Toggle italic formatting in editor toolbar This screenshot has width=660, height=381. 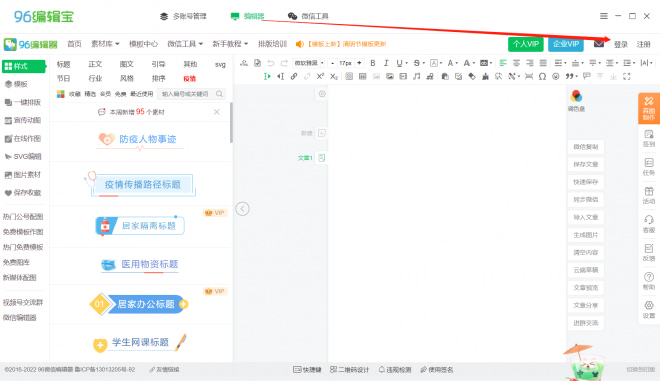click(x=386, y=63)
